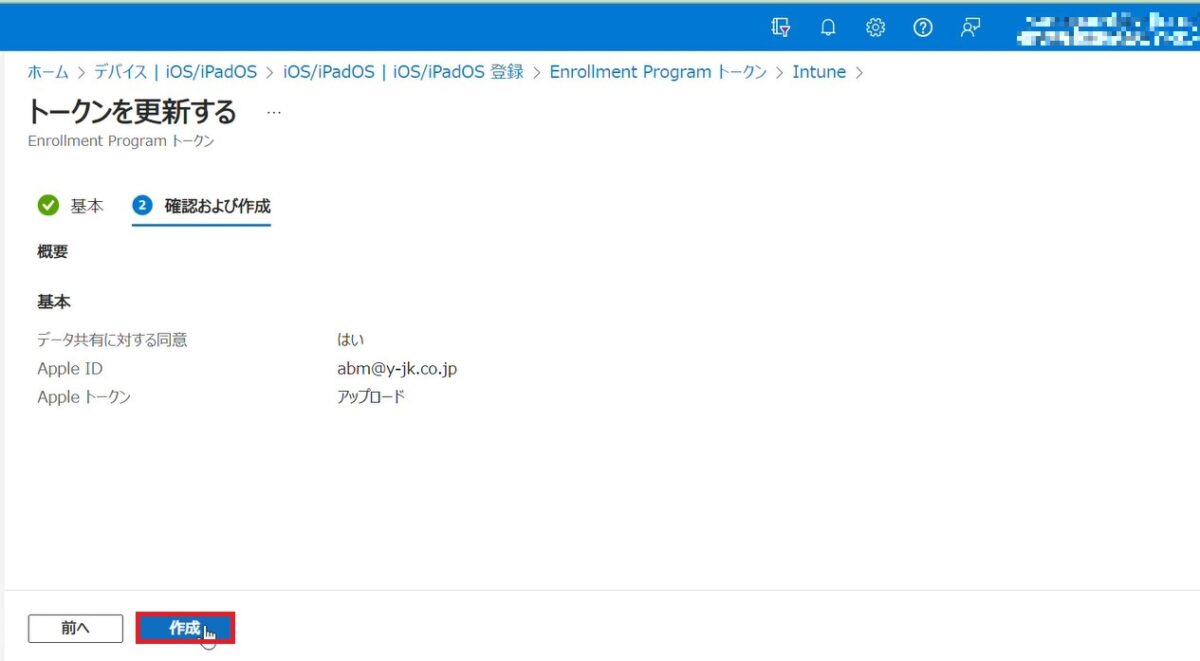Open the ellipsis menu beside トークンを更新する title
Viewport: 1200px width, 661px height.
tap(273, 113)
